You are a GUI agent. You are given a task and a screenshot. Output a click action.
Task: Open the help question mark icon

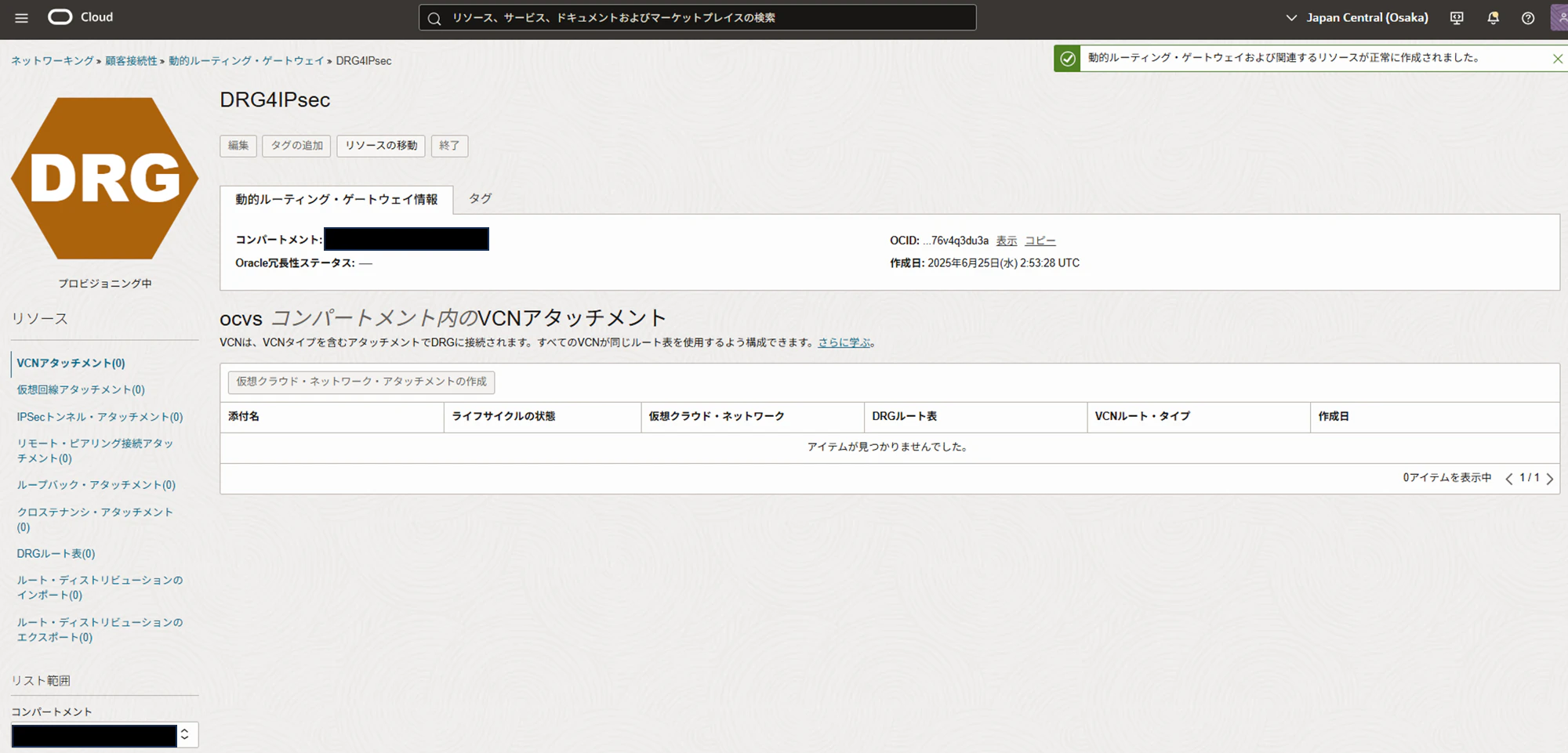(x=1528, y=18)
